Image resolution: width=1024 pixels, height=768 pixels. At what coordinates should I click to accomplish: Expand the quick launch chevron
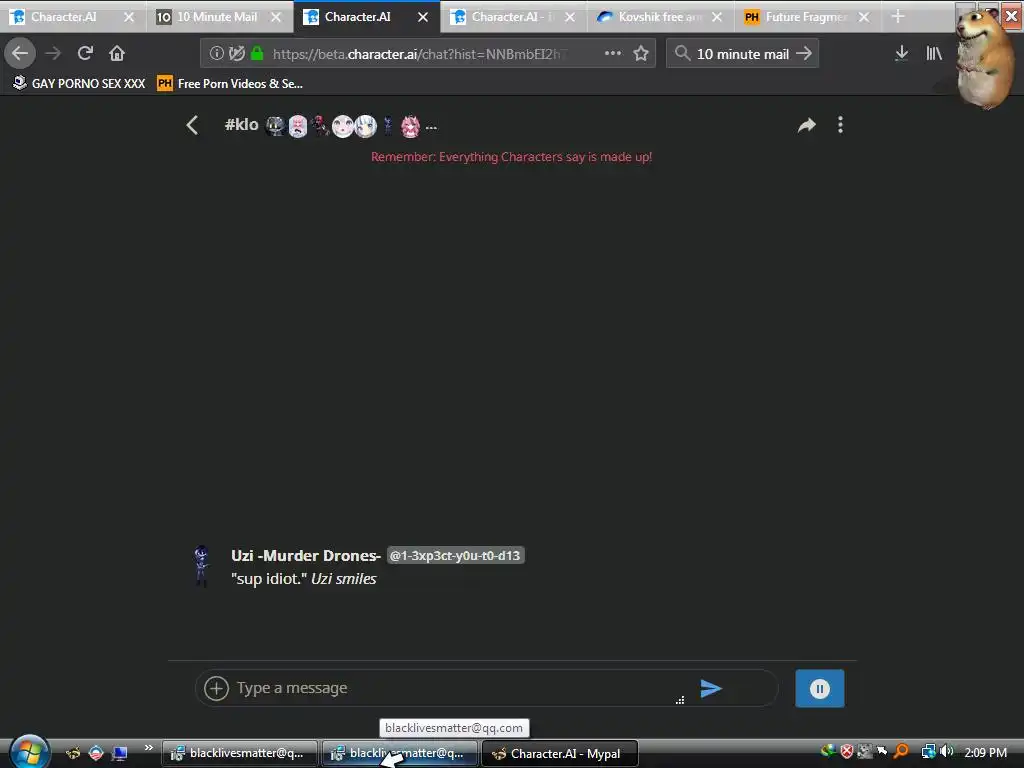[x=148, y=748]
